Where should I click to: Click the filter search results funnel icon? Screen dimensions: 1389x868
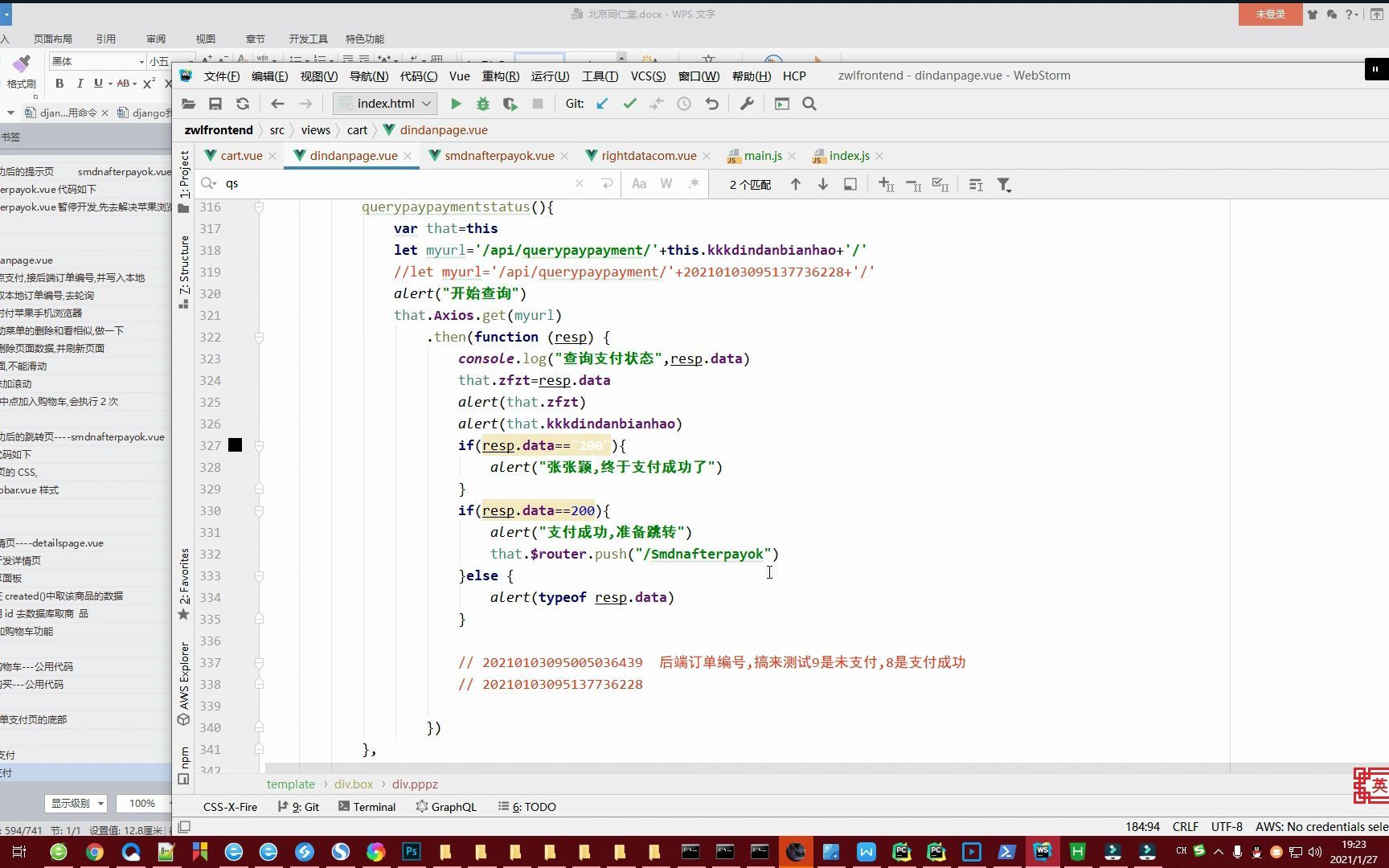click(x=1004, y=184)
